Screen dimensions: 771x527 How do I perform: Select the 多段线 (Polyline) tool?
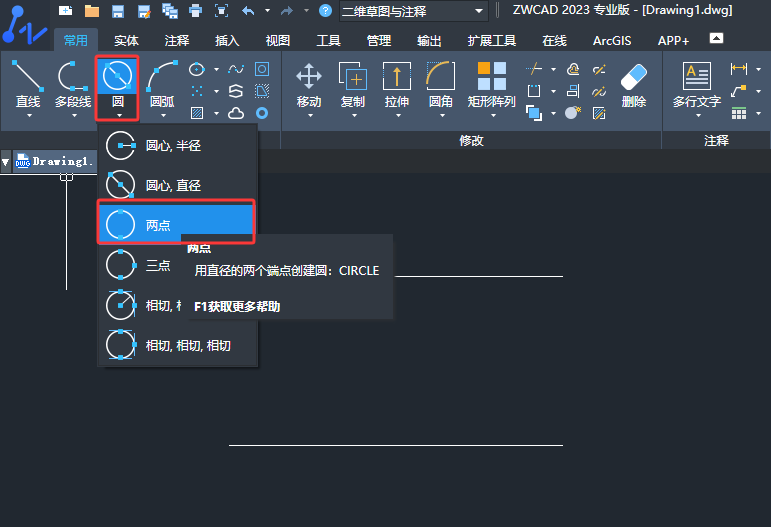(x=73, y=84)
